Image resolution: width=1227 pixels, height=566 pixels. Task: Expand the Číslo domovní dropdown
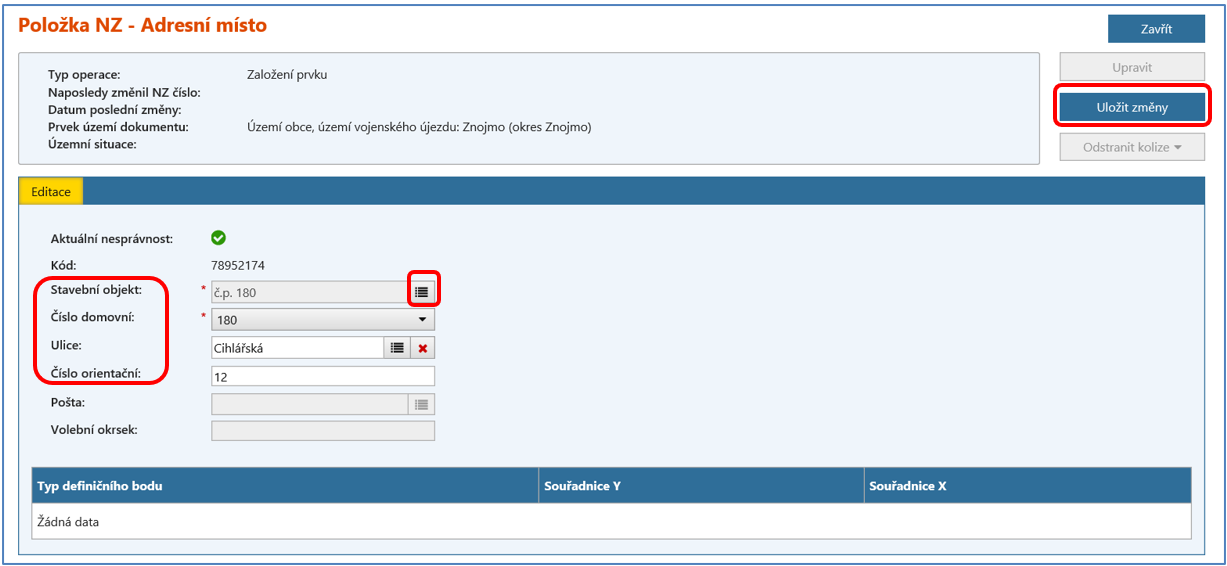coord(422,320)
